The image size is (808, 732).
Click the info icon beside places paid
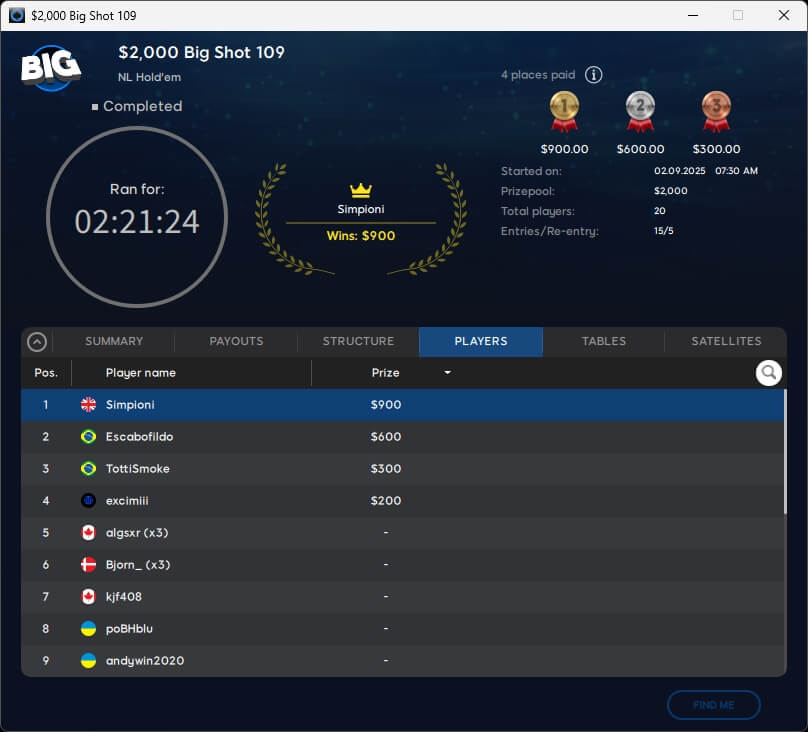[593, 75]
